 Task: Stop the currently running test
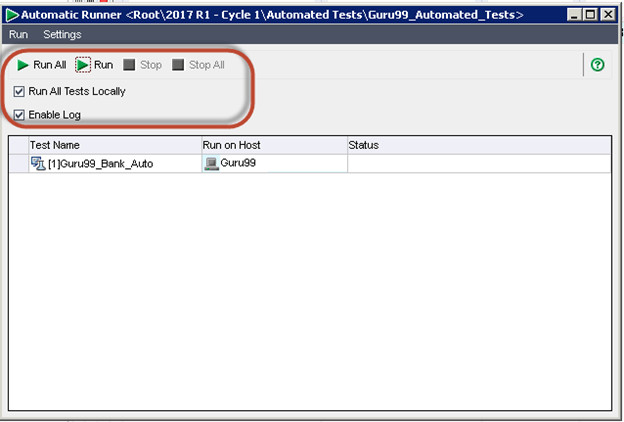[x=143, y=65]
